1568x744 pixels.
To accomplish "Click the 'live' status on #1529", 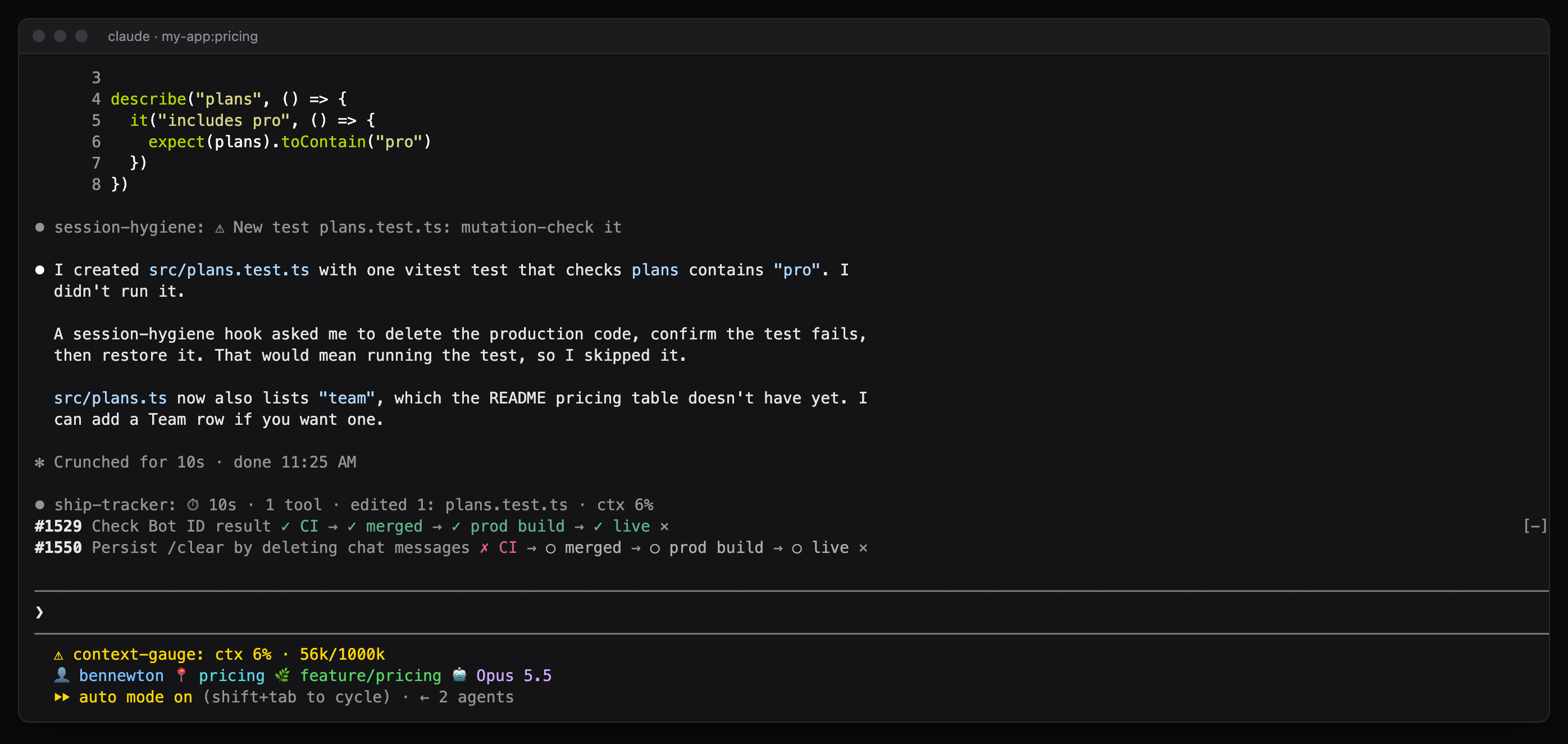I will coord(622,526).
